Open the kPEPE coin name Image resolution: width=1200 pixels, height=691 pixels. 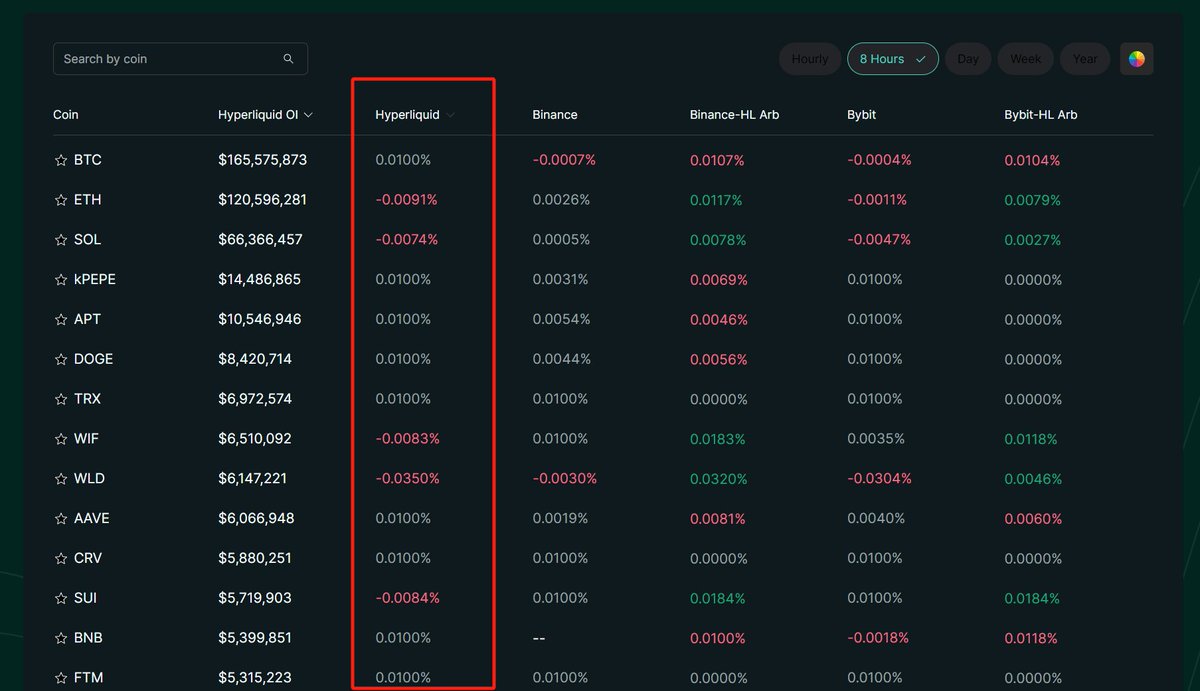pyautogui.click(x=95, y=280)
